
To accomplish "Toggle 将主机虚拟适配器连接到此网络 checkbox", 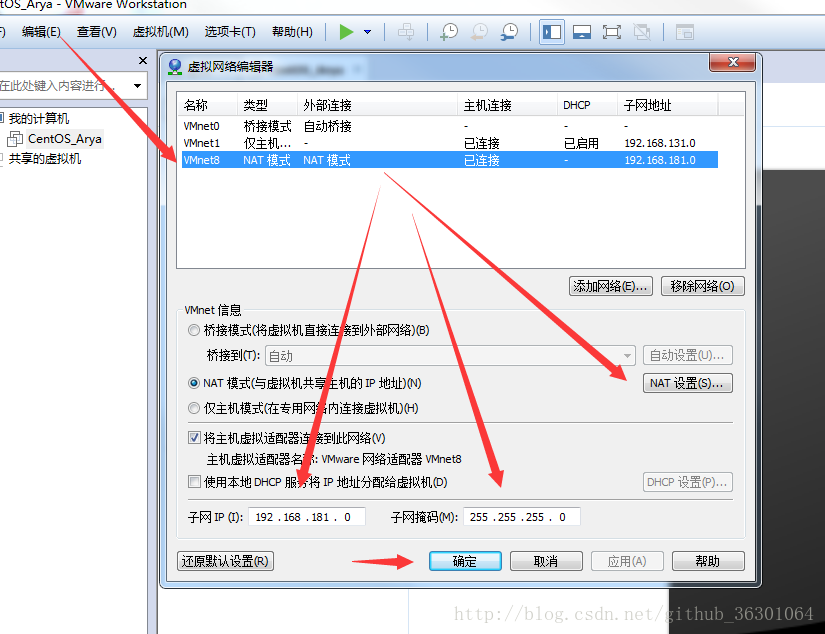I will click(194, 438).
